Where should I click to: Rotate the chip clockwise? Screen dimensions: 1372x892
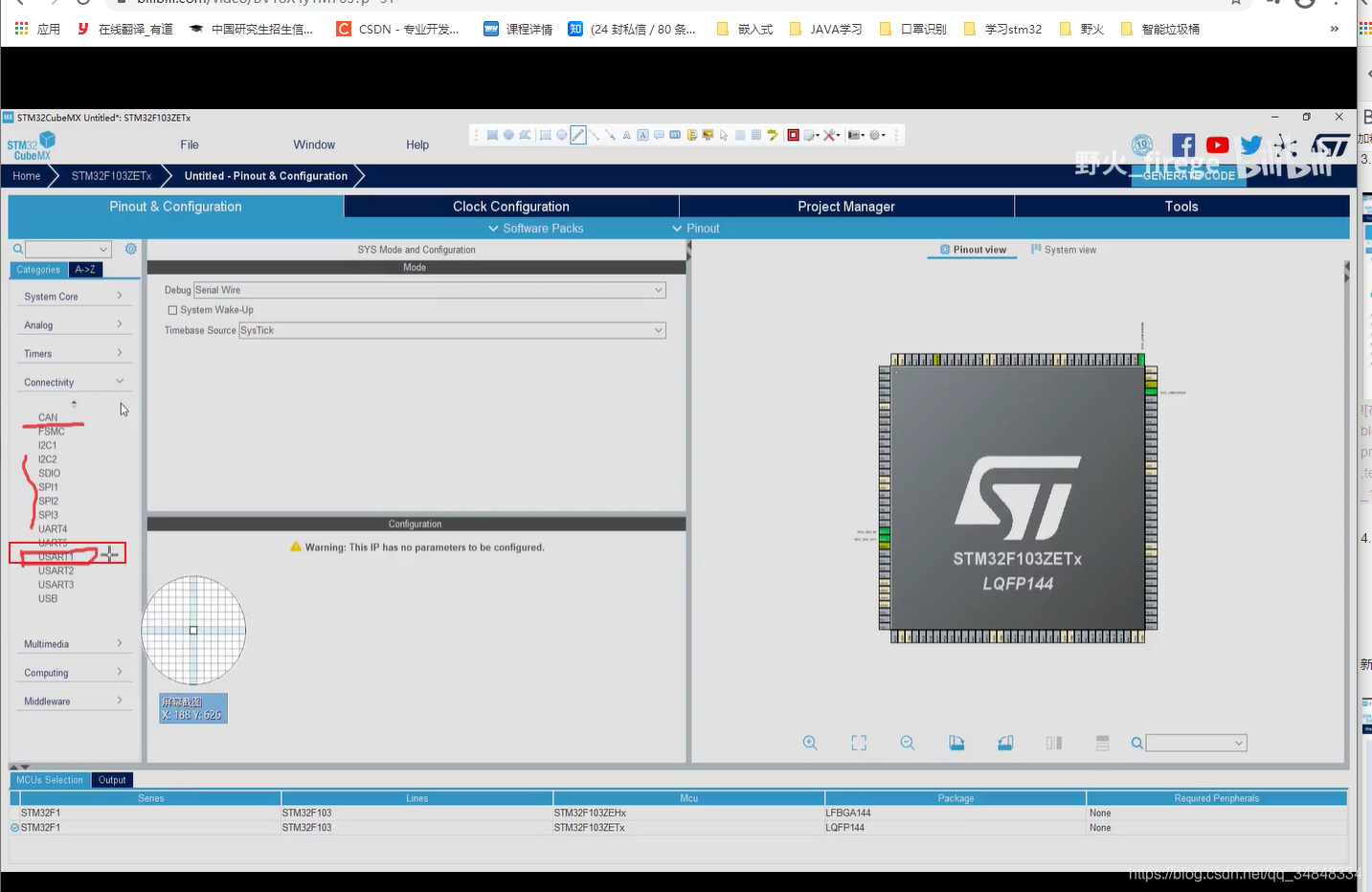click(x=956, y=743)
